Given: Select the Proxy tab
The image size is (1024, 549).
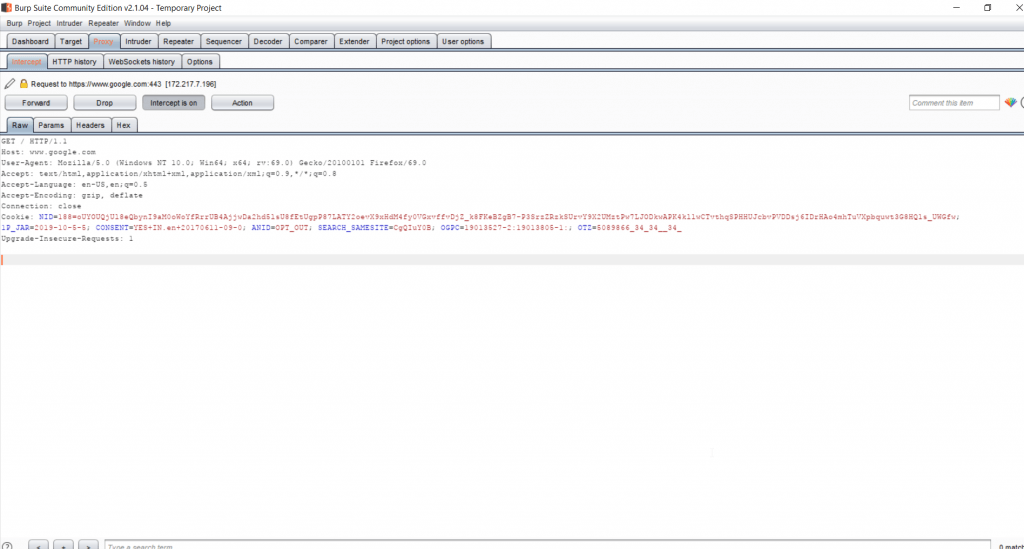Looking at the screenshot, I should coord(103,41).
